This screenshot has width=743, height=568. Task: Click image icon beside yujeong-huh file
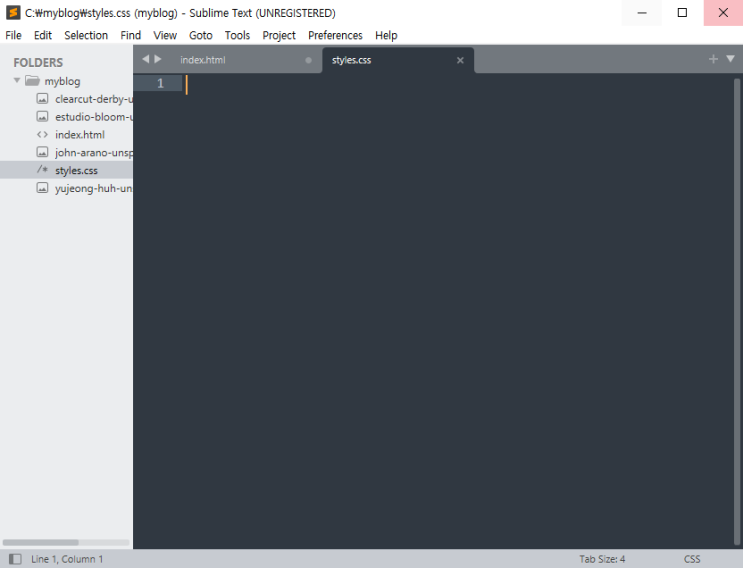(x=42, y=188)
